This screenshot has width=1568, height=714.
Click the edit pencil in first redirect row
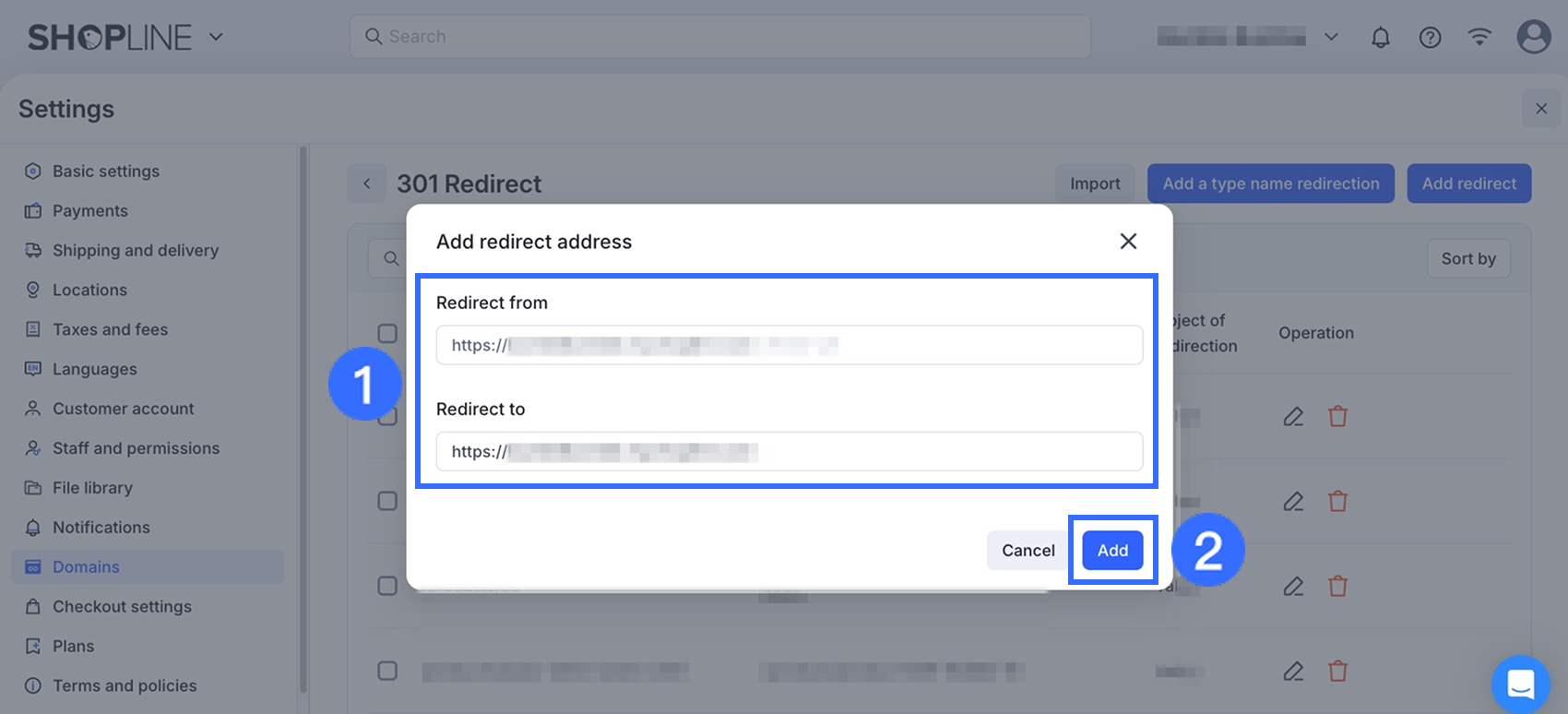click(x=1293, y=417)
